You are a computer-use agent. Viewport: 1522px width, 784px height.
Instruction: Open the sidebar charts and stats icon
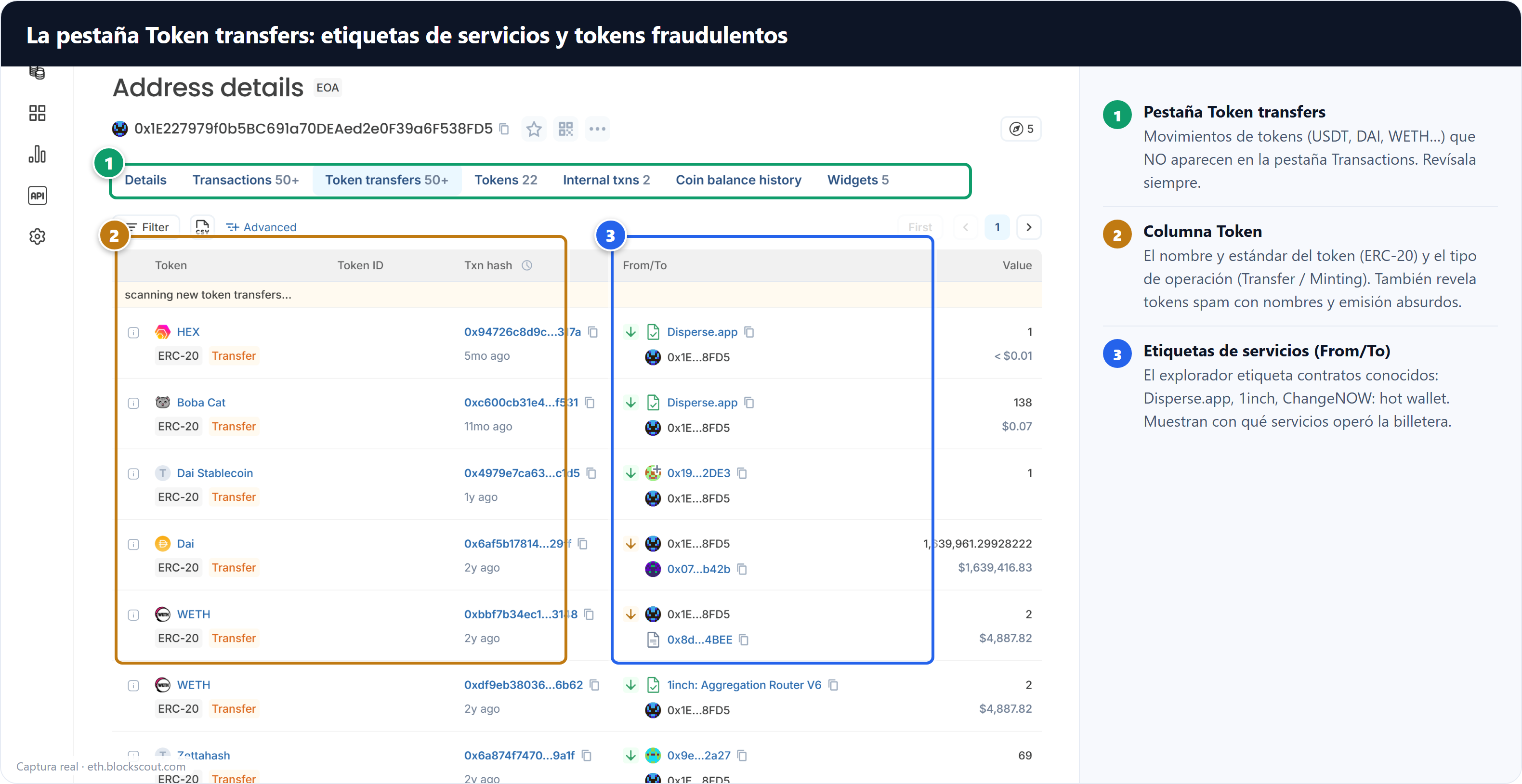point(37,154)
